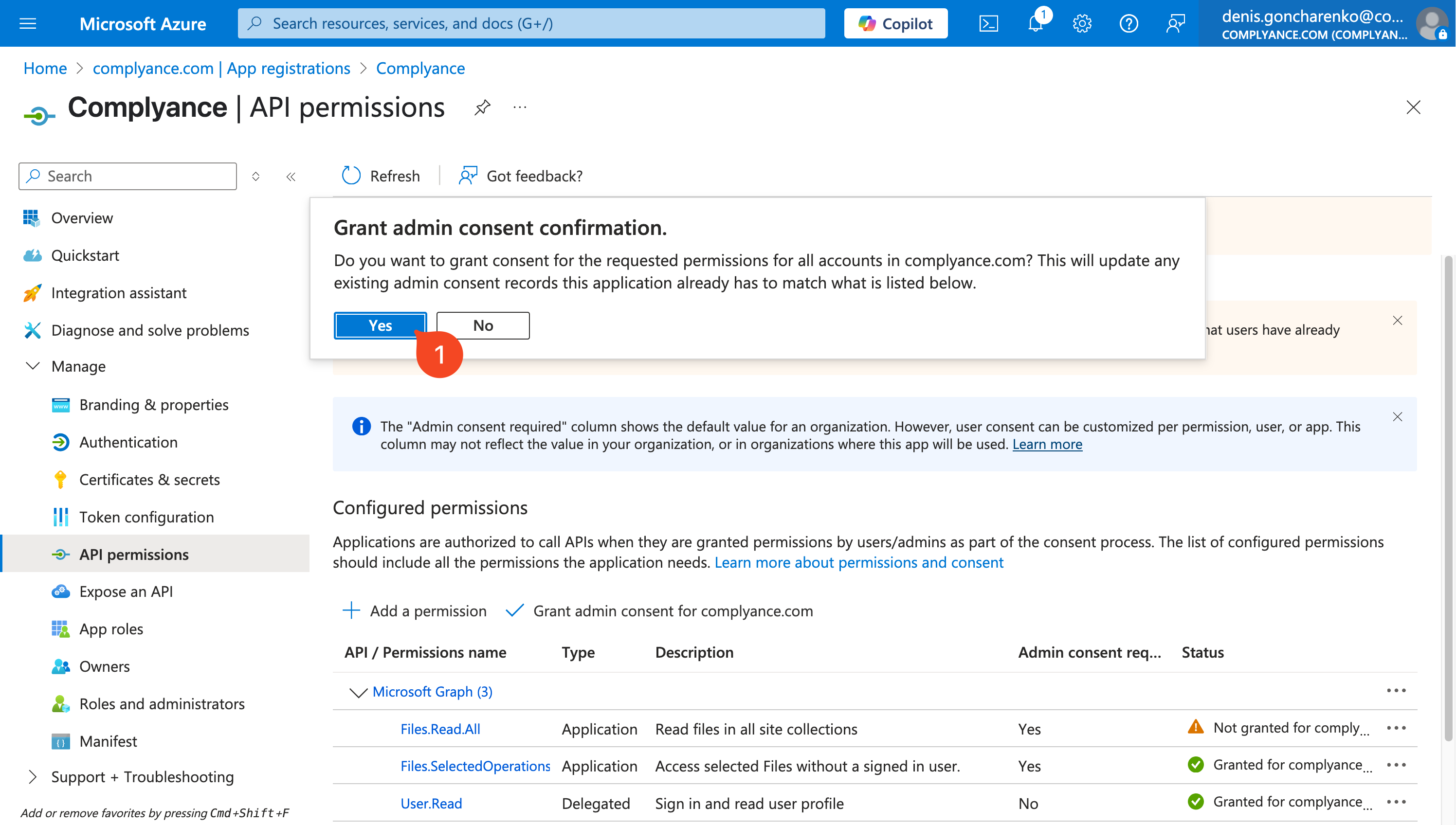Click the page vertical scrollbar
The height and width of the screenshot is (825, 1456).
point(1449,499)
